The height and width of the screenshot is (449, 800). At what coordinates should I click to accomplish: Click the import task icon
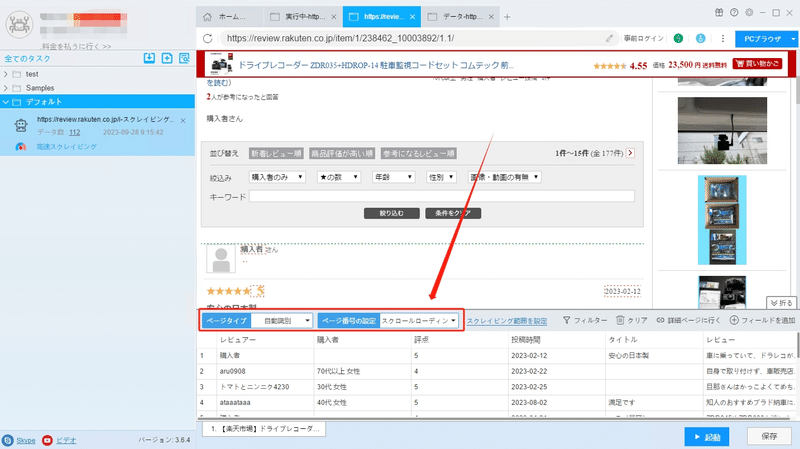(149, 58)
